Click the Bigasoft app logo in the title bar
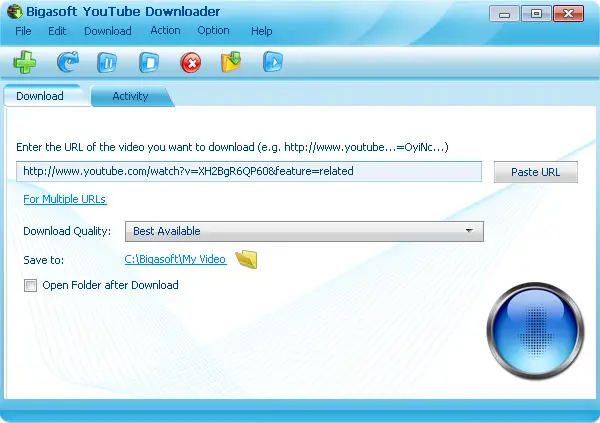This screenshot has width=600, height=423. pyautogui.click(x=15, y=11)
